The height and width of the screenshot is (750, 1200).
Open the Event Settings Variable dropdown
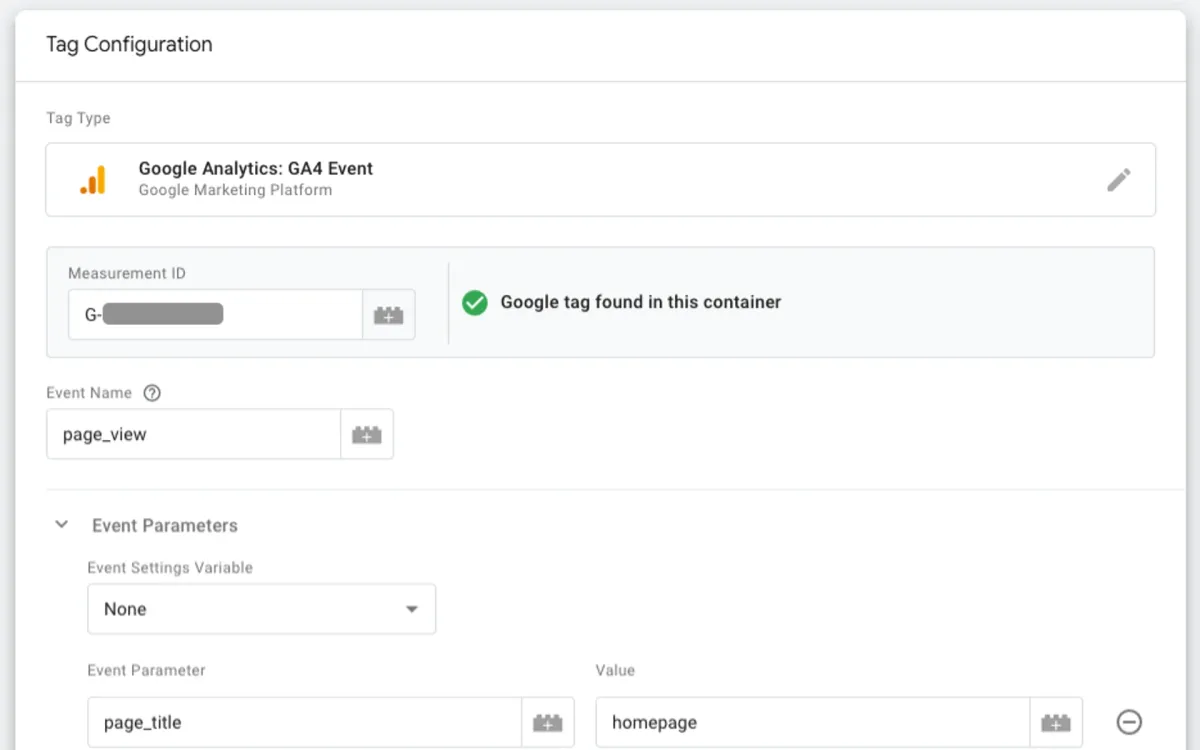(x=261, y=608)
